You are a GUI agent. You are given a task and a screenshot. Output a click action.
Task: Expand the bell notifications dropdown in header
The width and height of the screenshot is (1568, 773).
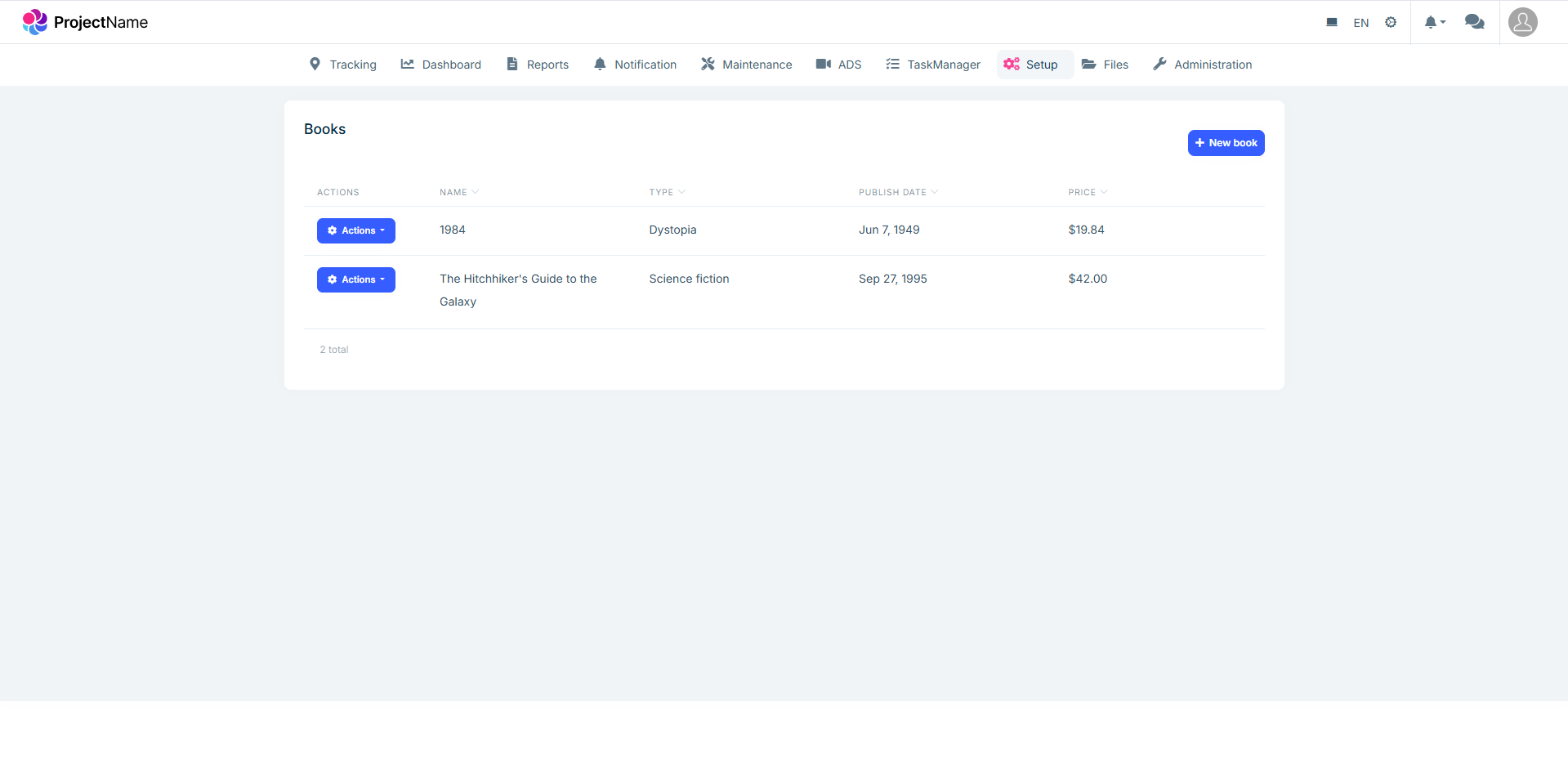1434,22
